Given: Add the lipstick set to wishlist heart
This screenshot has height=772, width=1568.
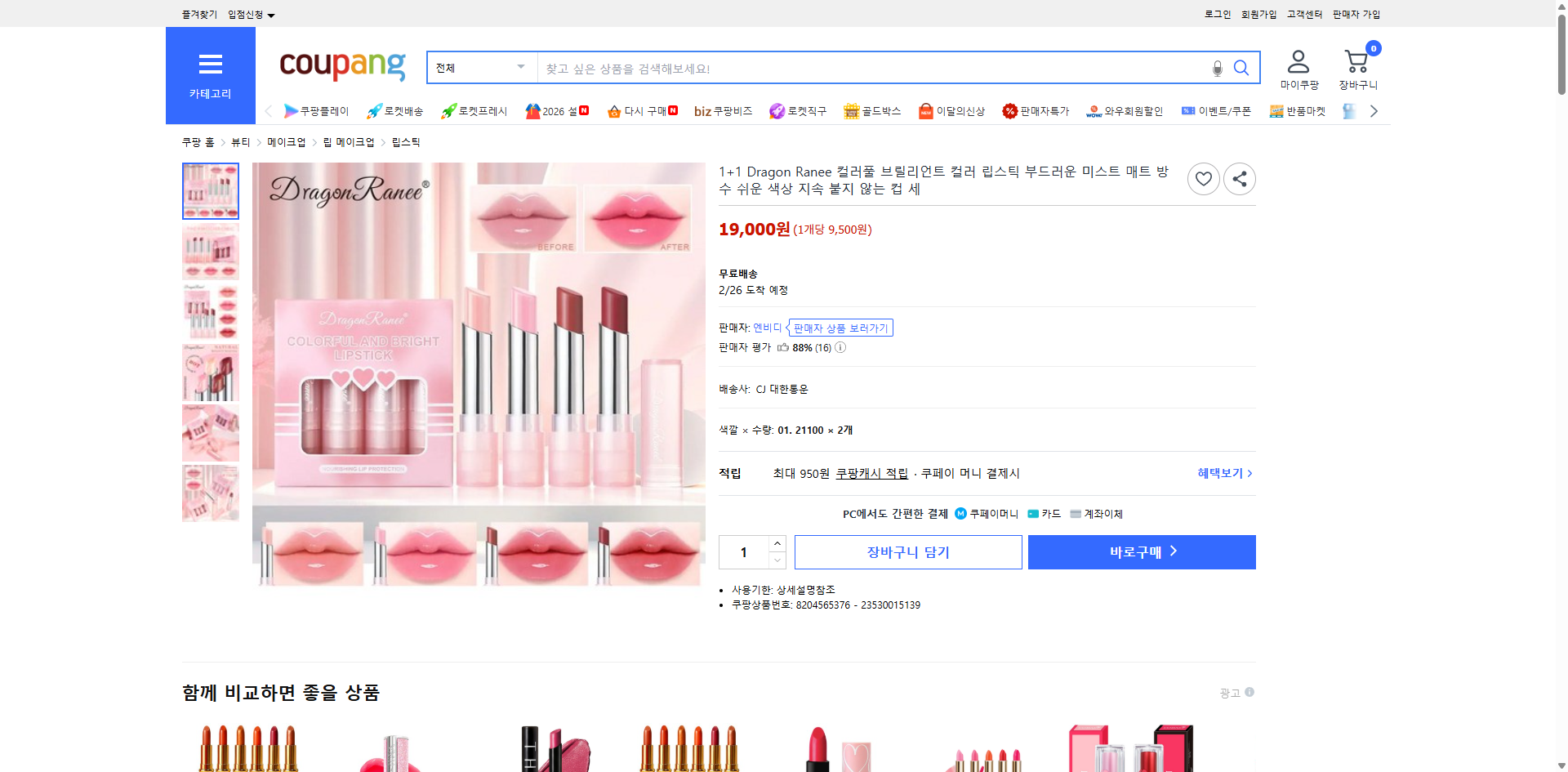Looking at the screenshot, I should [x=1203, y=178].
